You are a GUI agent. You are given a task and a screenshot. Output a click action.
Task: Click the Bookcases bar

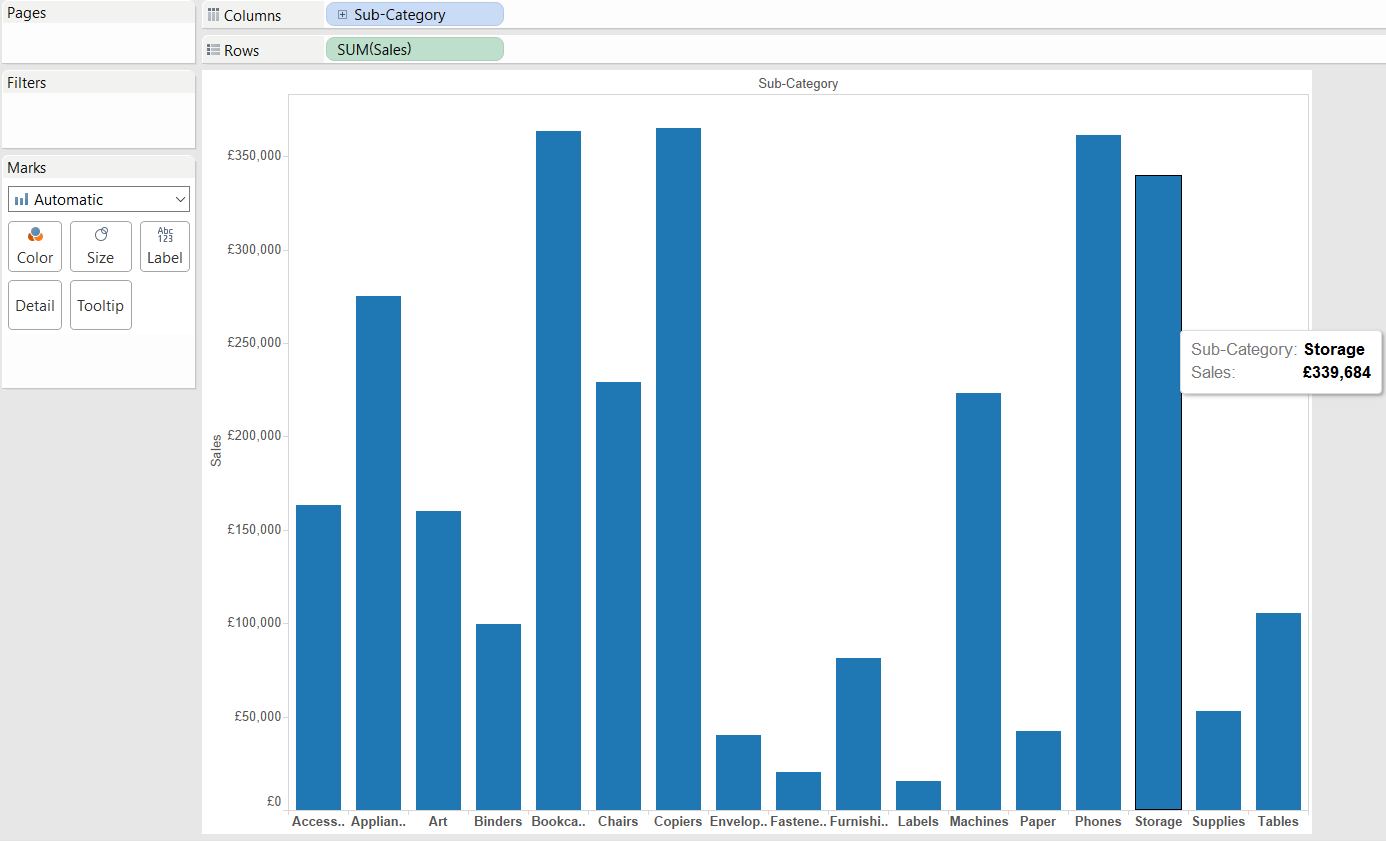558,470
